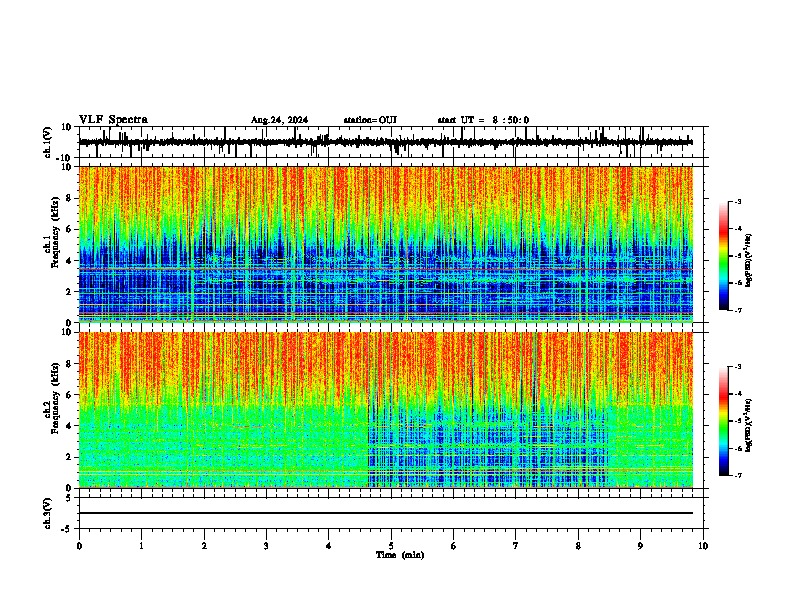Click the time axis tick label "8"

click(x=578, y=546)
